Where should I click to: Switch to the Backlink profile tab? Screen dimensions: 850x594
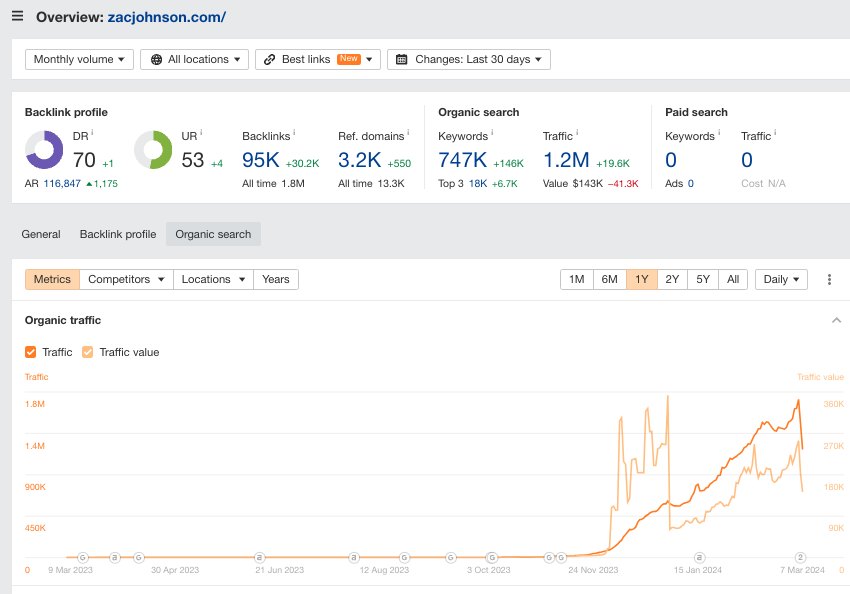pyautogui.click(x=118, y=234)
